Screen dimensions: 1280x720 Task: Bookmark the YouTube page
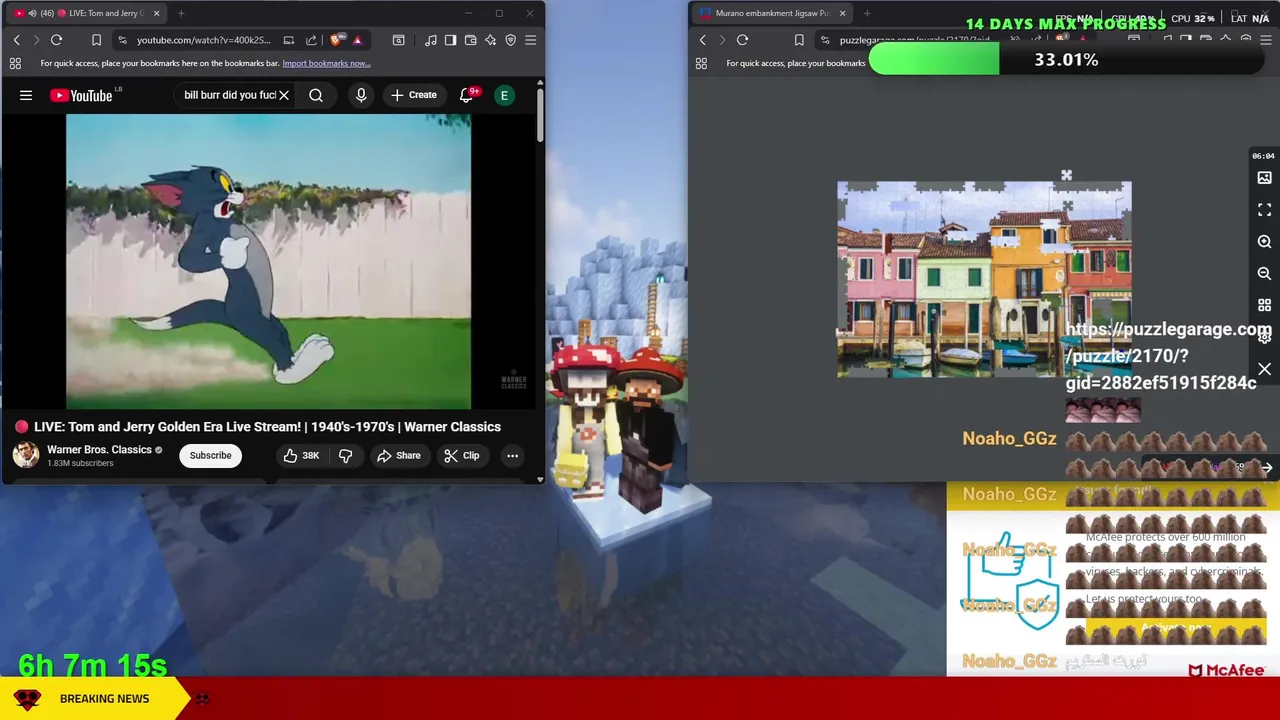(96, 40)
